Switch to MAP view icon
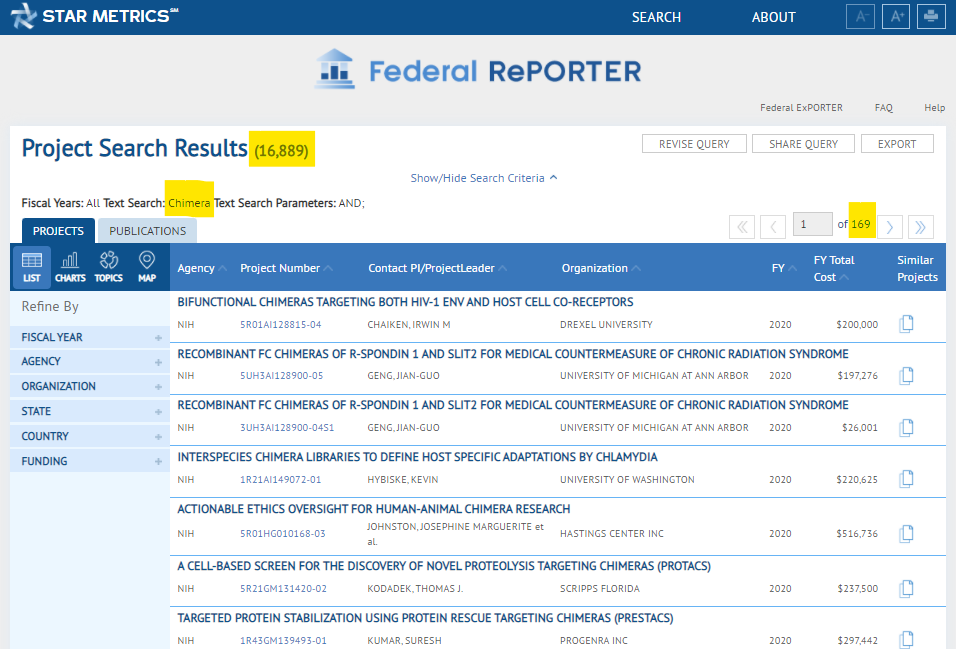The image size is (956, 649). (x=147, y=267)
